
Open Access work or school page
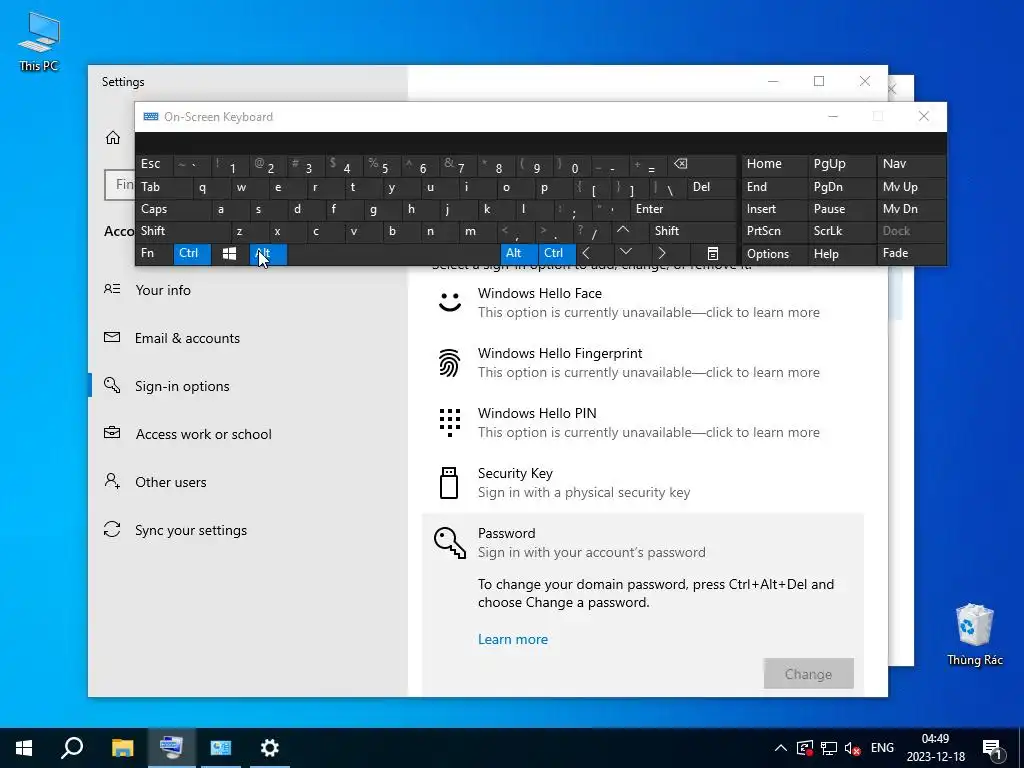click(248, 434)
